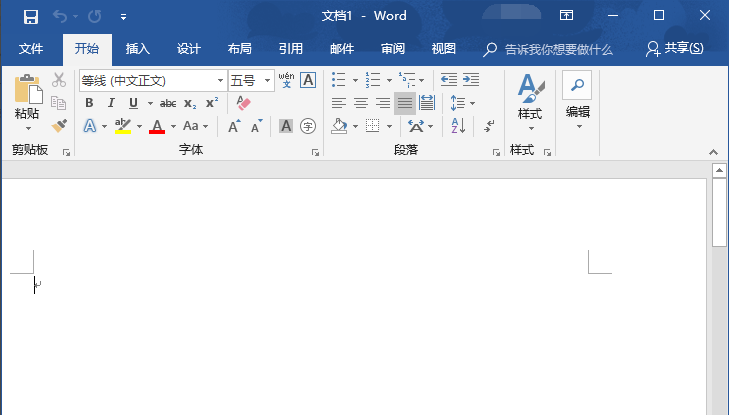
Task: Clear all formatting with eraser icon
Action: [243, 103]
